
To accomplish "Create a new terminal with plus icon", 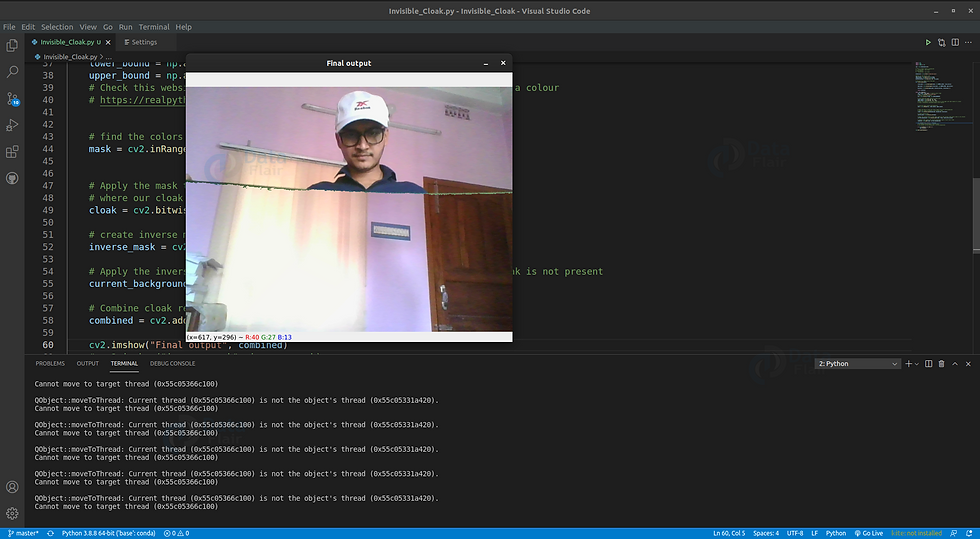I will 908,363.
